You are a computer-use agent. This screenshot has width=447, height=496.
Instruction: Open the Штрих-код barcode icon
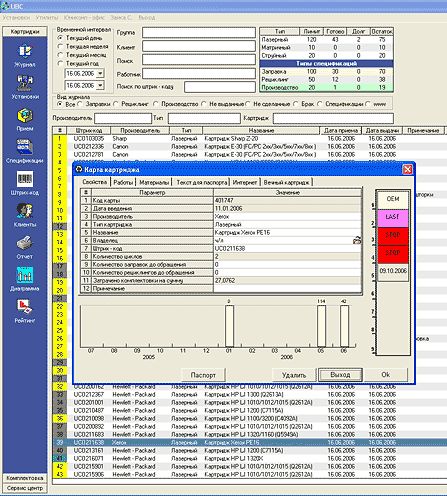(x=25, y=179)
